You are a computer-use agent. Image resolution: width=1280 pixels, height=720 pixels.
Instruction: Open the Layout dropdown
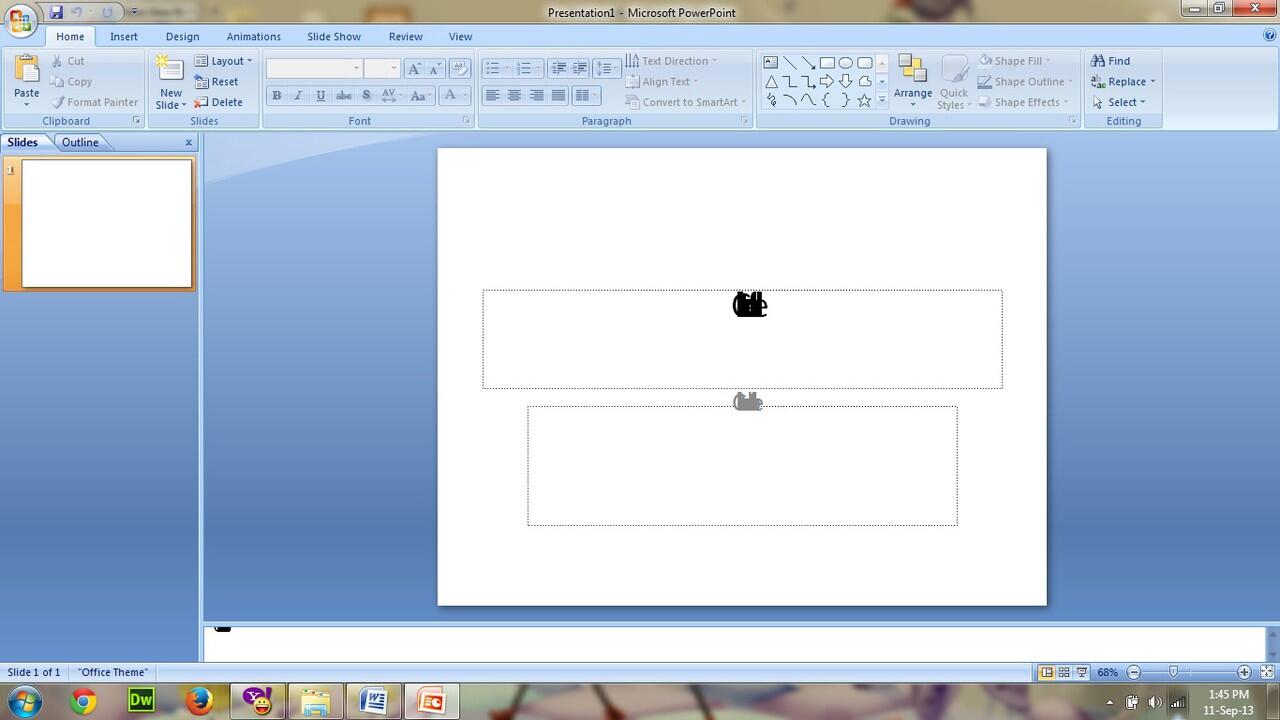[223, 61]
